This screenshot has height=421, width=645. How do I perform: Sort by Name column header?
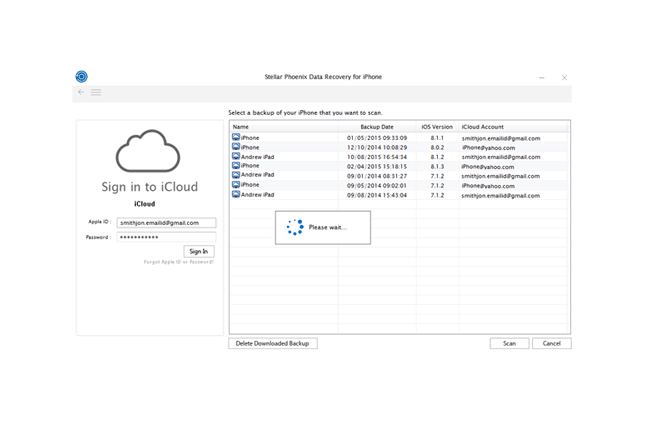(x=241, y=127)
